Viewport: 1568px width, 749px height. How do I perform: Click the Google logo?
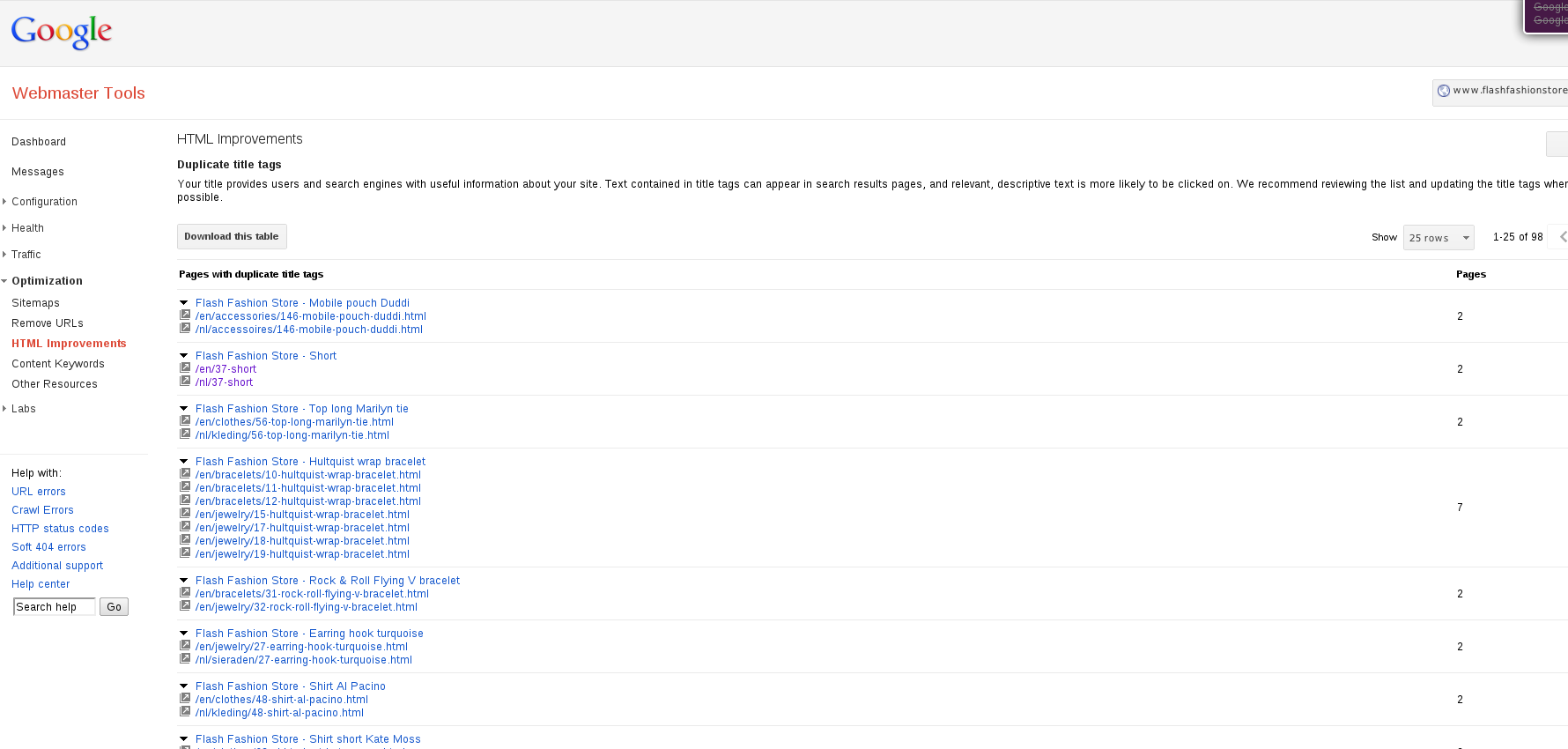[x=62, y=33]
